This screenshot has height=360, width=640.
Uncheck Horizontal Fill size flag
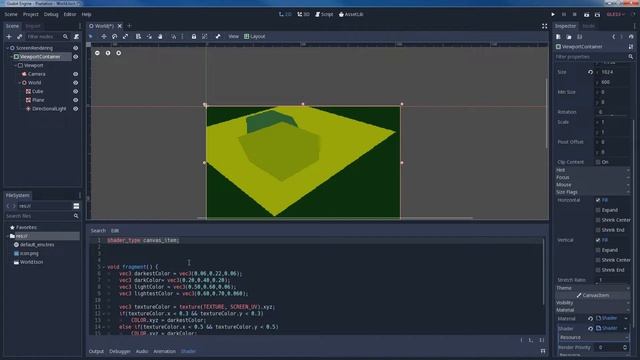pos(598,200)
